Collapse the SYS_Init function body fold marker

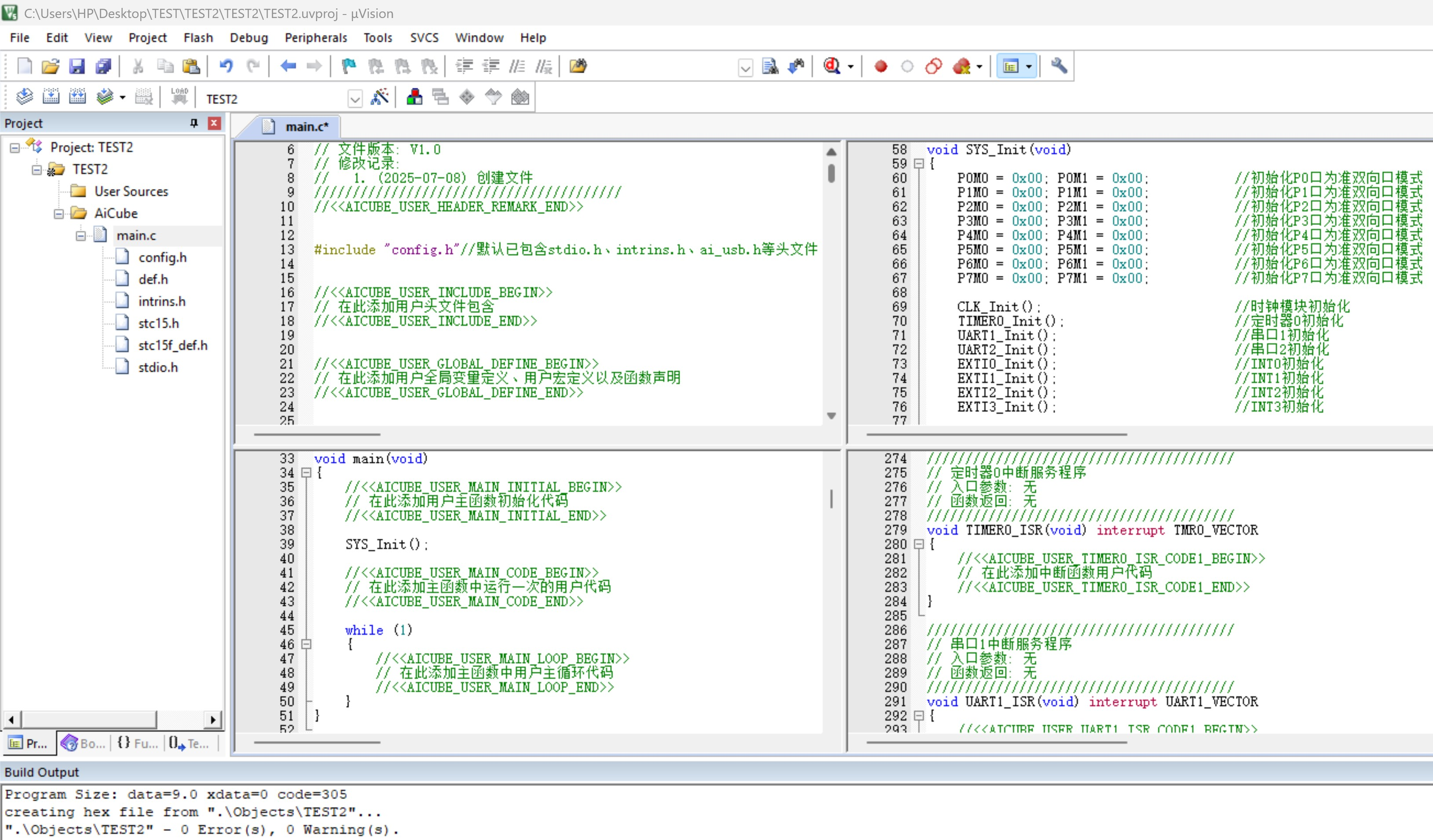point(918,164)
